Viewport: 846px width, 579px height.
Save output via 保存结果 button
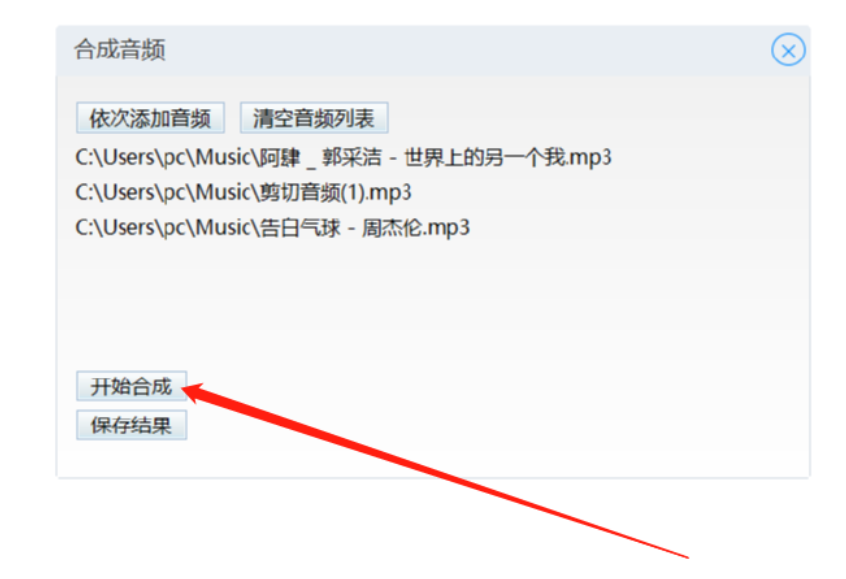[132, 425]
